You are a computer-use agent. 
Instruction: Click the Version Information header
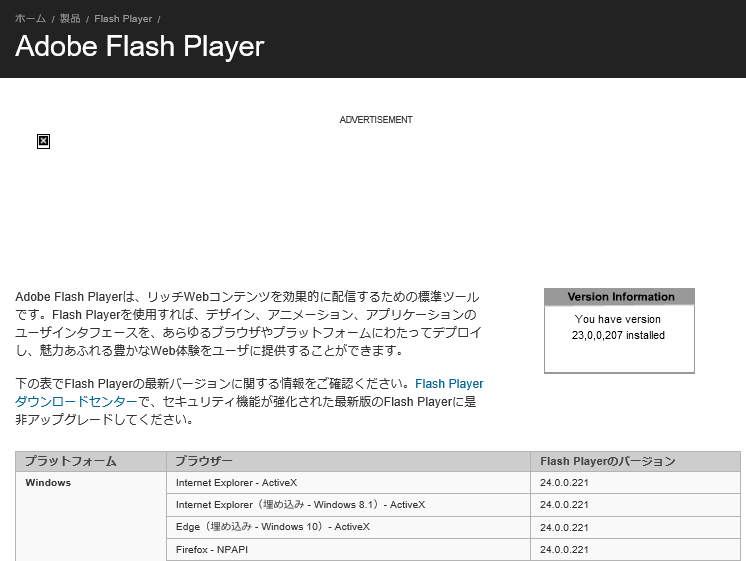pos(619,297)
